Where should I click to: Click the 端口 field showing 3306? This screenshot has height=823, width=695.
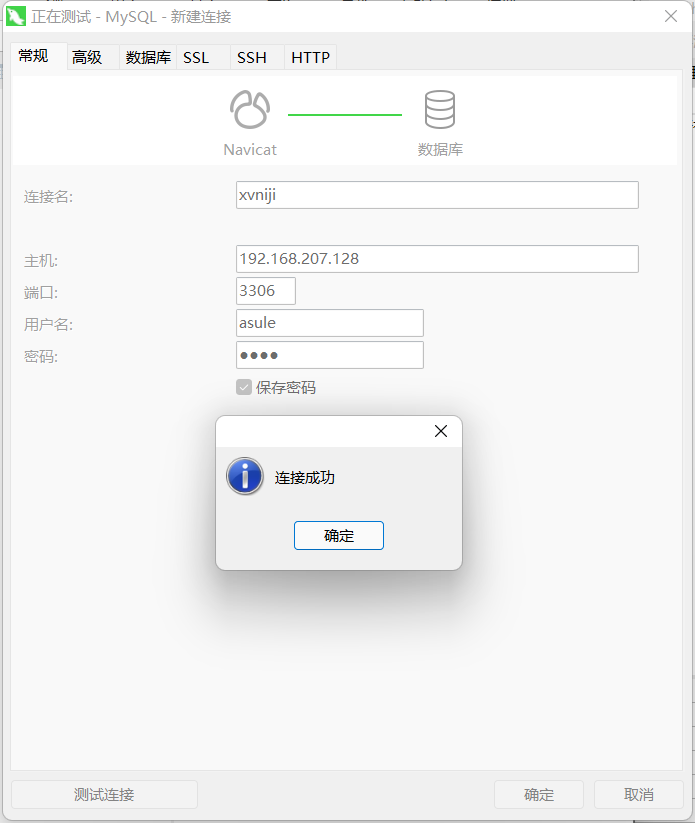click(x=266, y=291)
